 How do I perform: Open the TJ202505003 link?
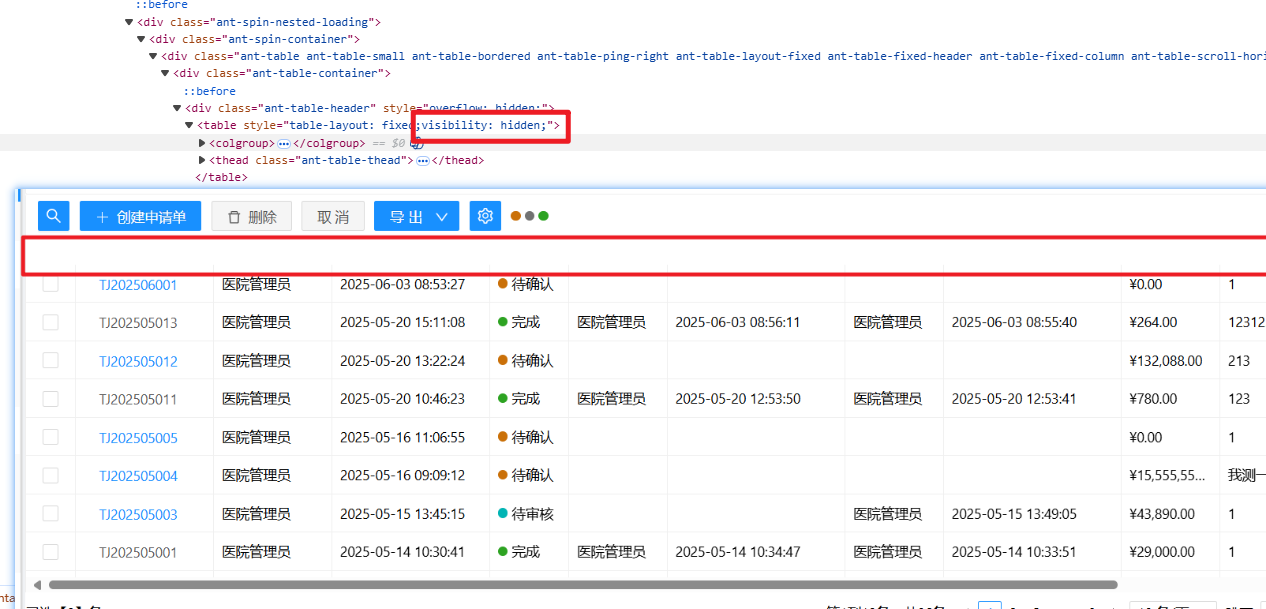[138, 514]
